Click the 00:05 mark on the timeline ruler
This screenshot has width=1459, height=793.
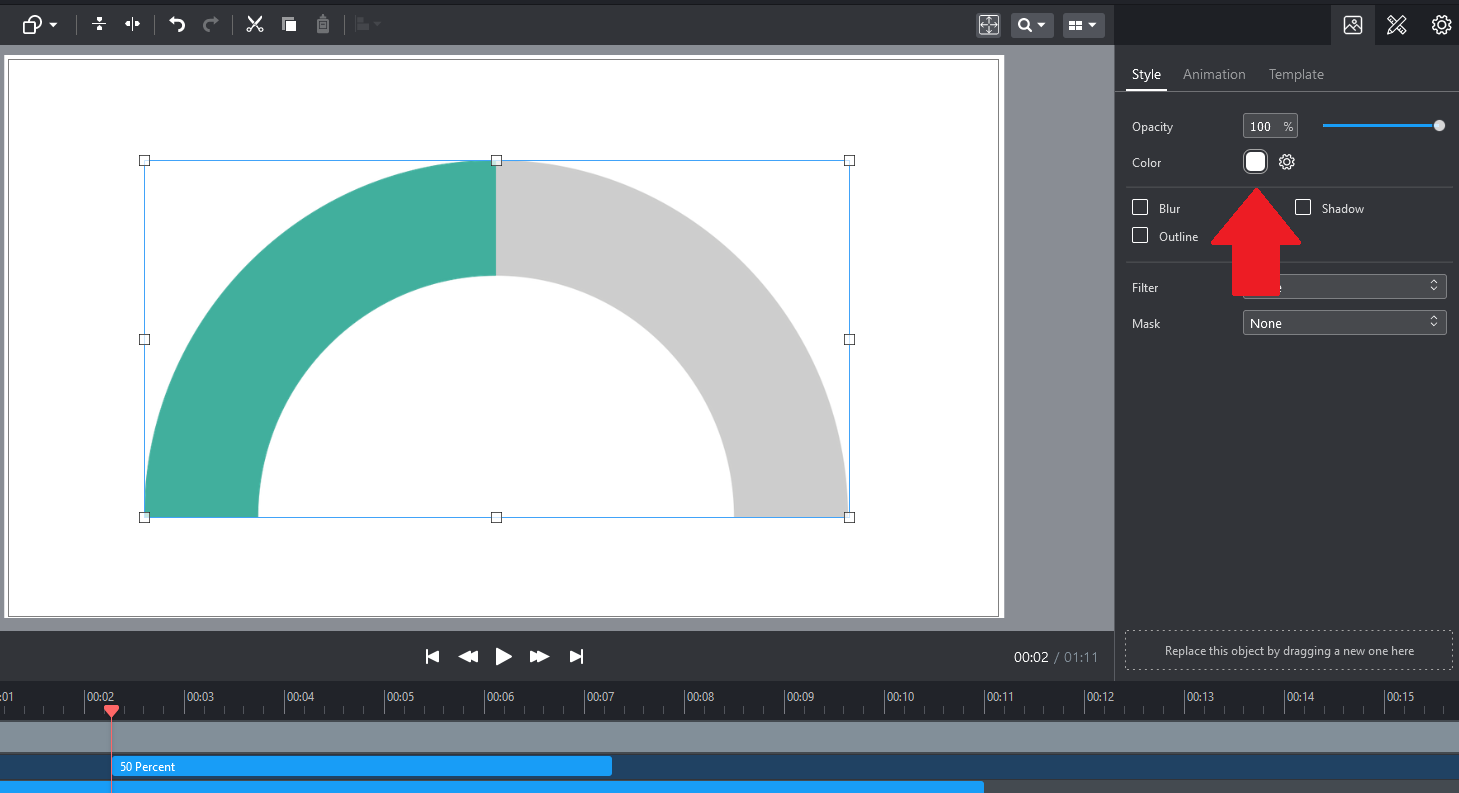pos(400,696)
